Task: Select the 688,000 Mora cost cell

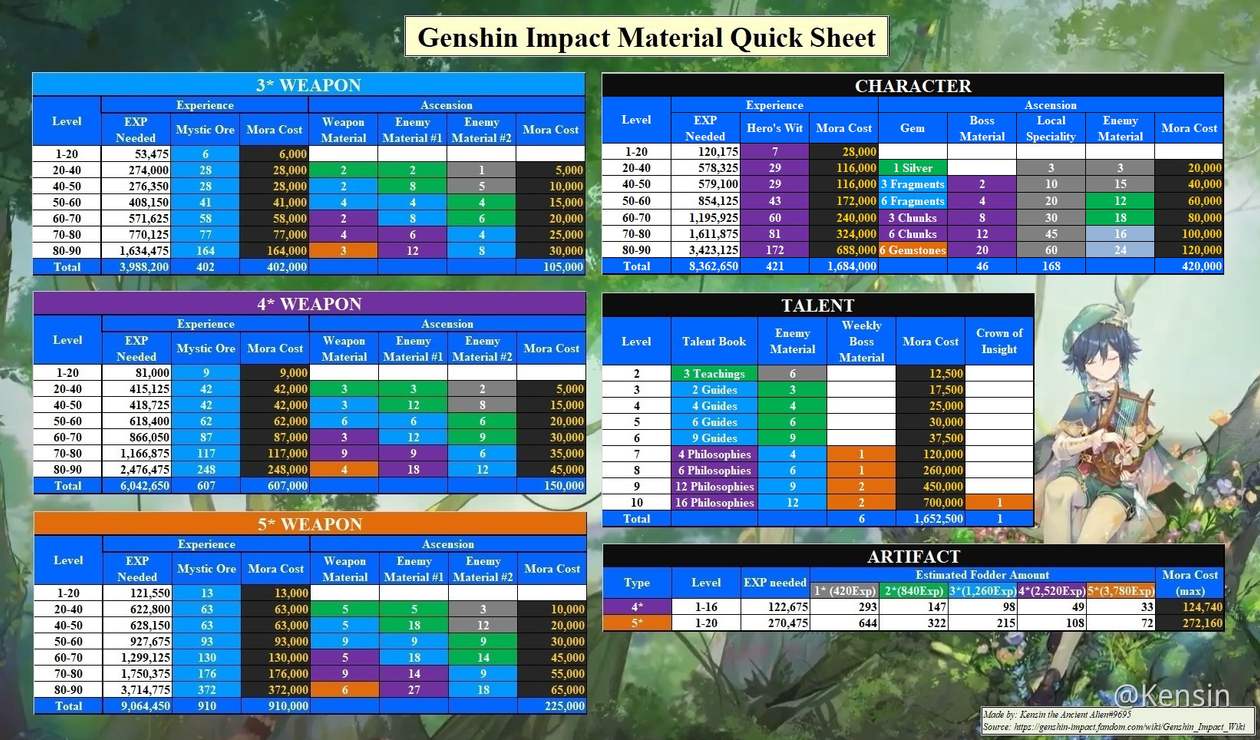Action: (844, 250)
